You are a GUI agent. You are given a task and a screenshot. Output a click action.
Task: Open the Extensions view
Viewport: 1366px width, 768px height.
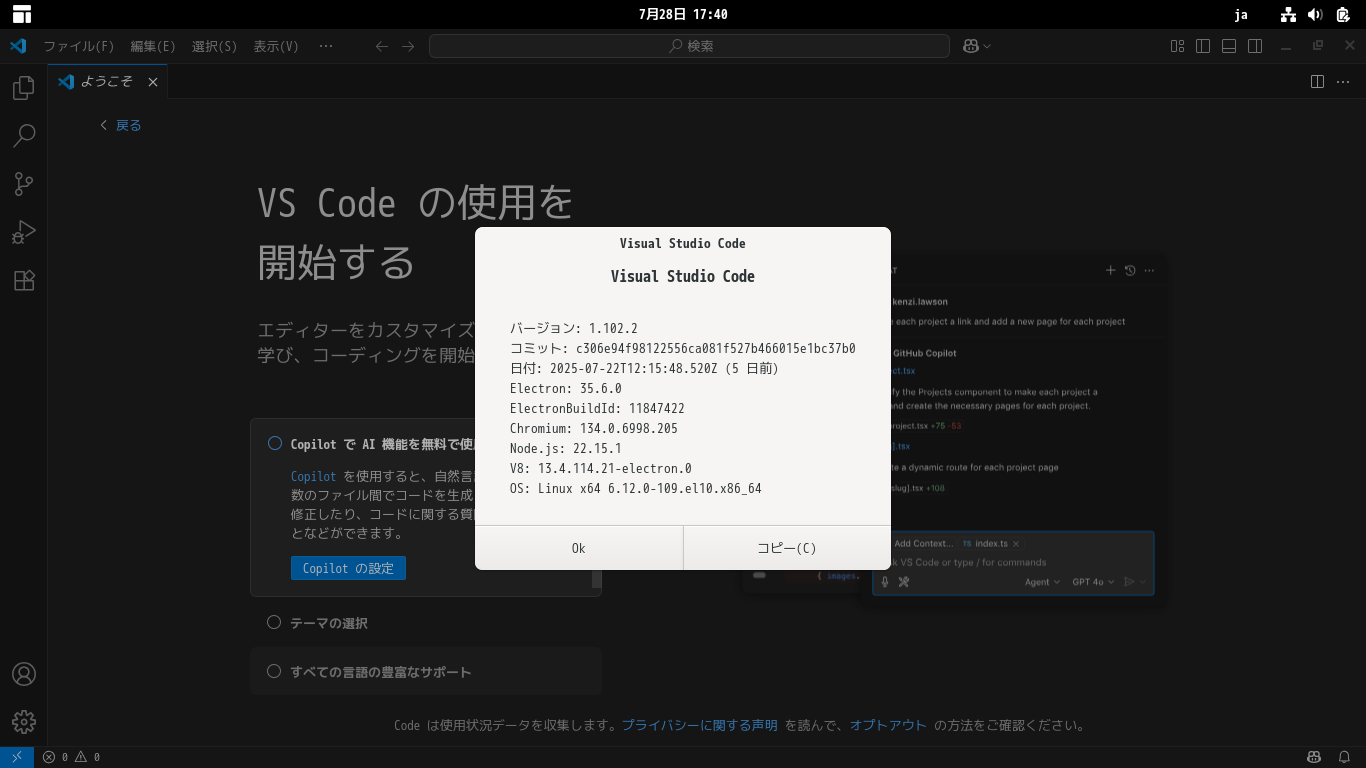[x=24, y=280]
